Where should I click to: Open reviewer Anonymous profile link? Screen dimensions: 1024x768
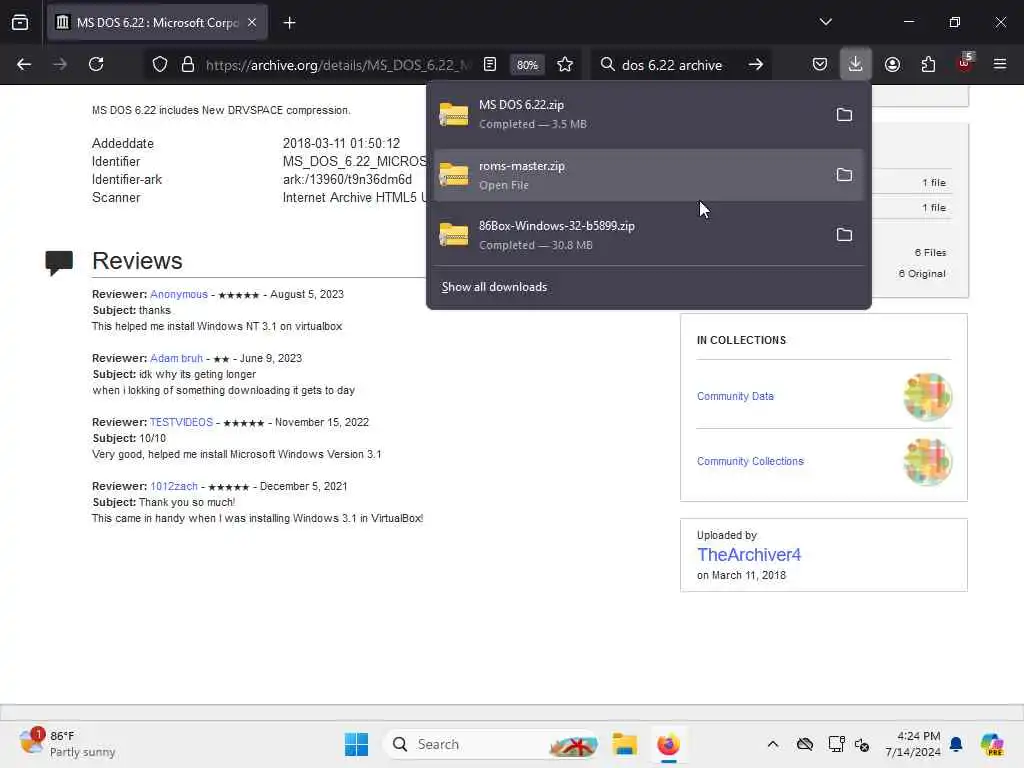pos(179,295)
